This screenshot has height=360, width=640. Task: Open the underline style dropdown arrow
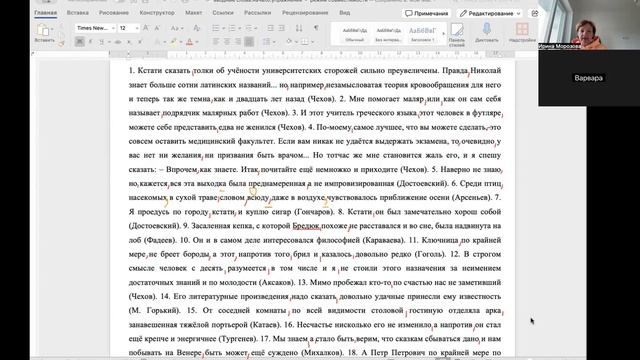109,42
